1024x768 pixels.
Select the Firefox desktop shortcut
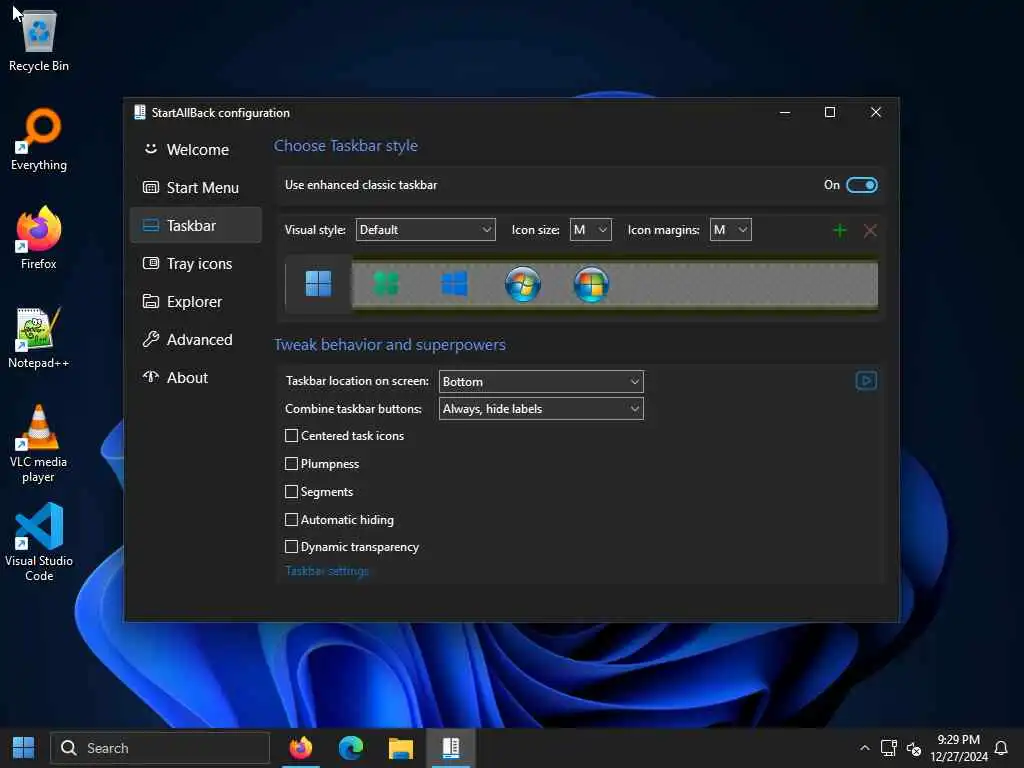[x=39, y=238]
